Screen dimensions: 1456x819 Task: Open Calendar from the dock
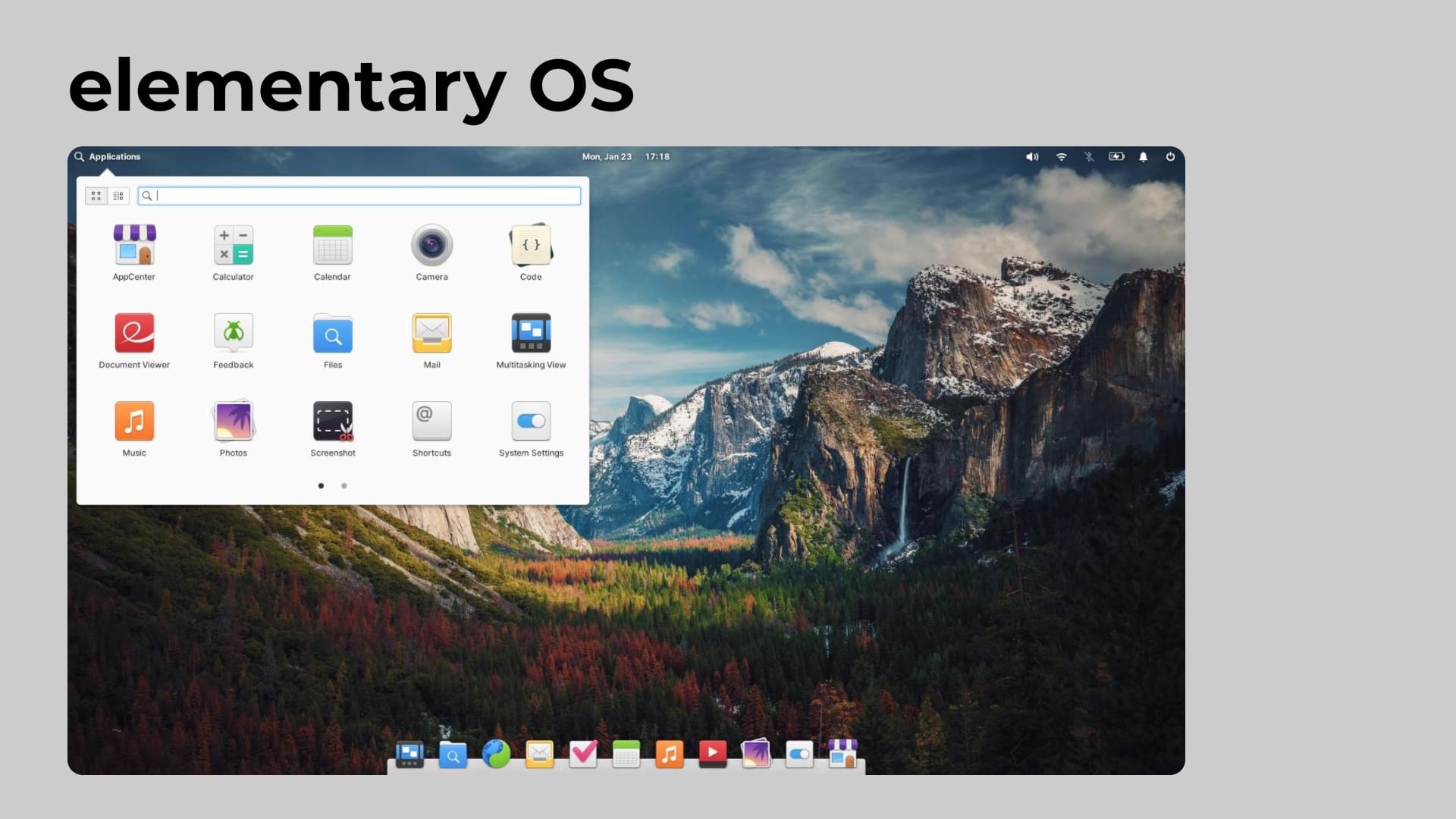[626, 754]
